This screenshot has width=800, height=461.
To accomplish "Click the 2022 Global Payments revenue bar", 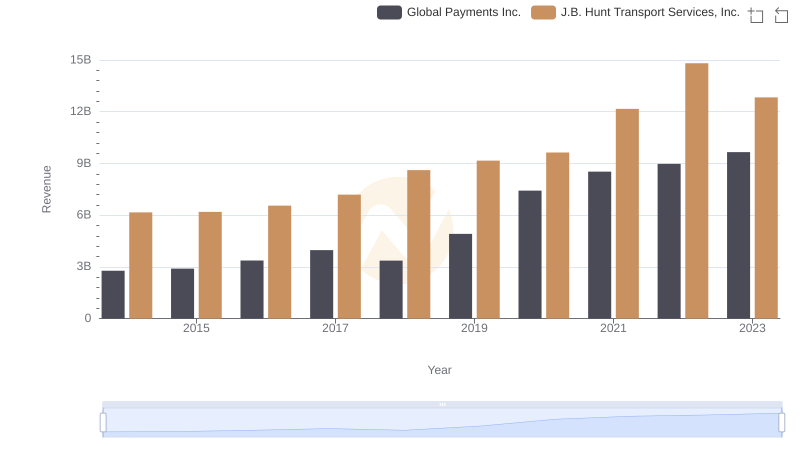I will click(x=669, y=241).
